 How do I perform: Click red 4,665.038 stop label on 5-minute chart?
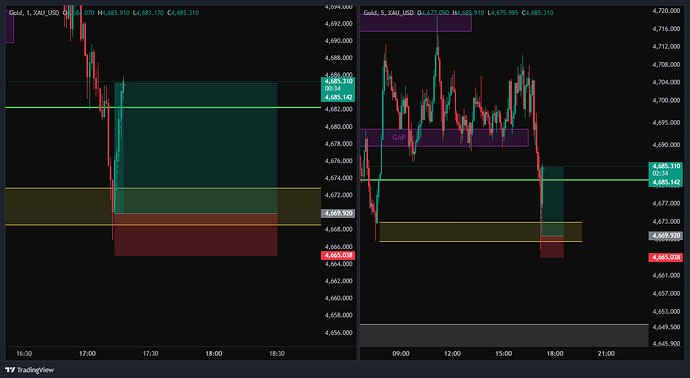665,257
